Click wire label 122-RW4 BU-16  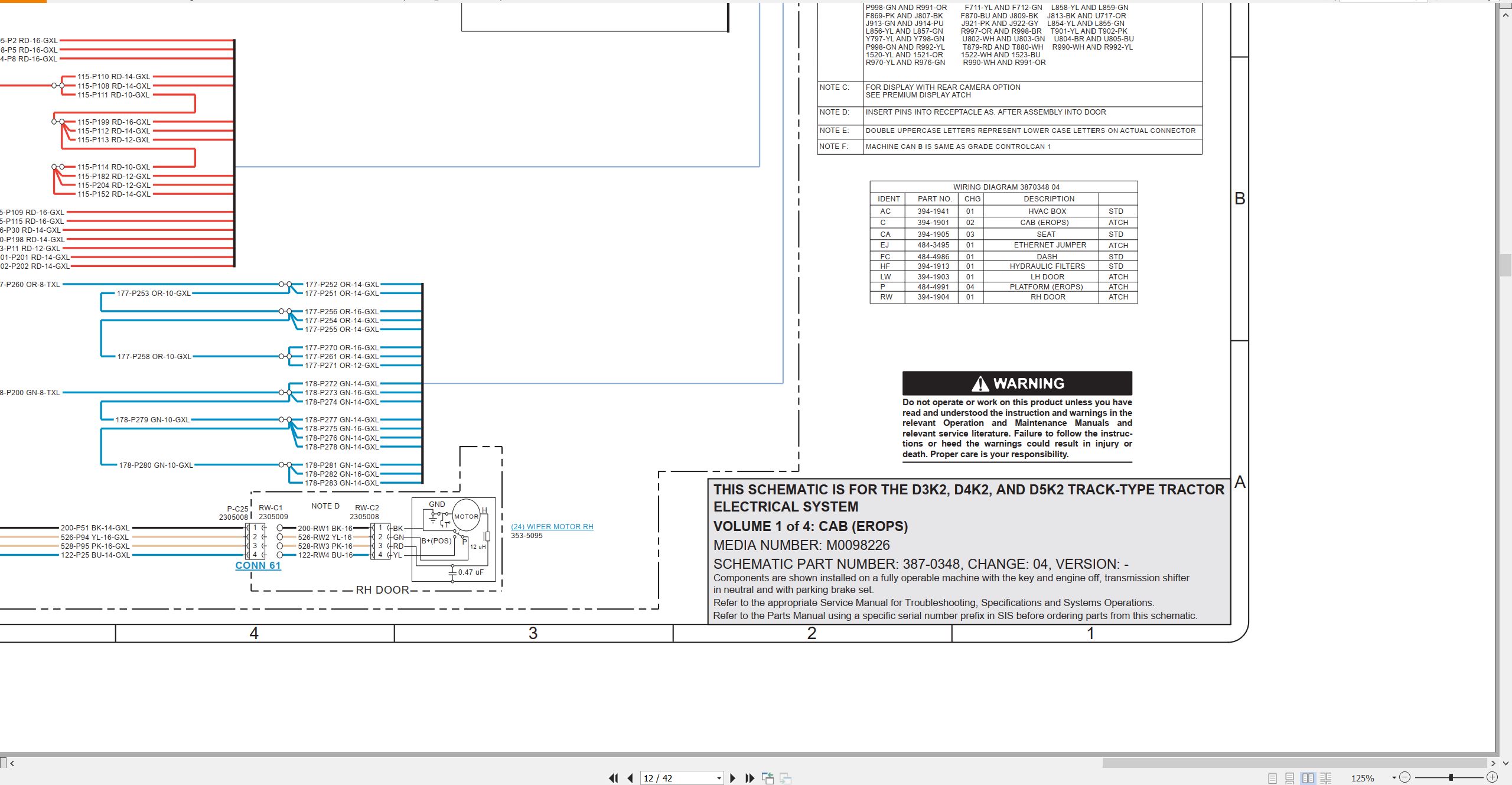click(x=325, y=555)
